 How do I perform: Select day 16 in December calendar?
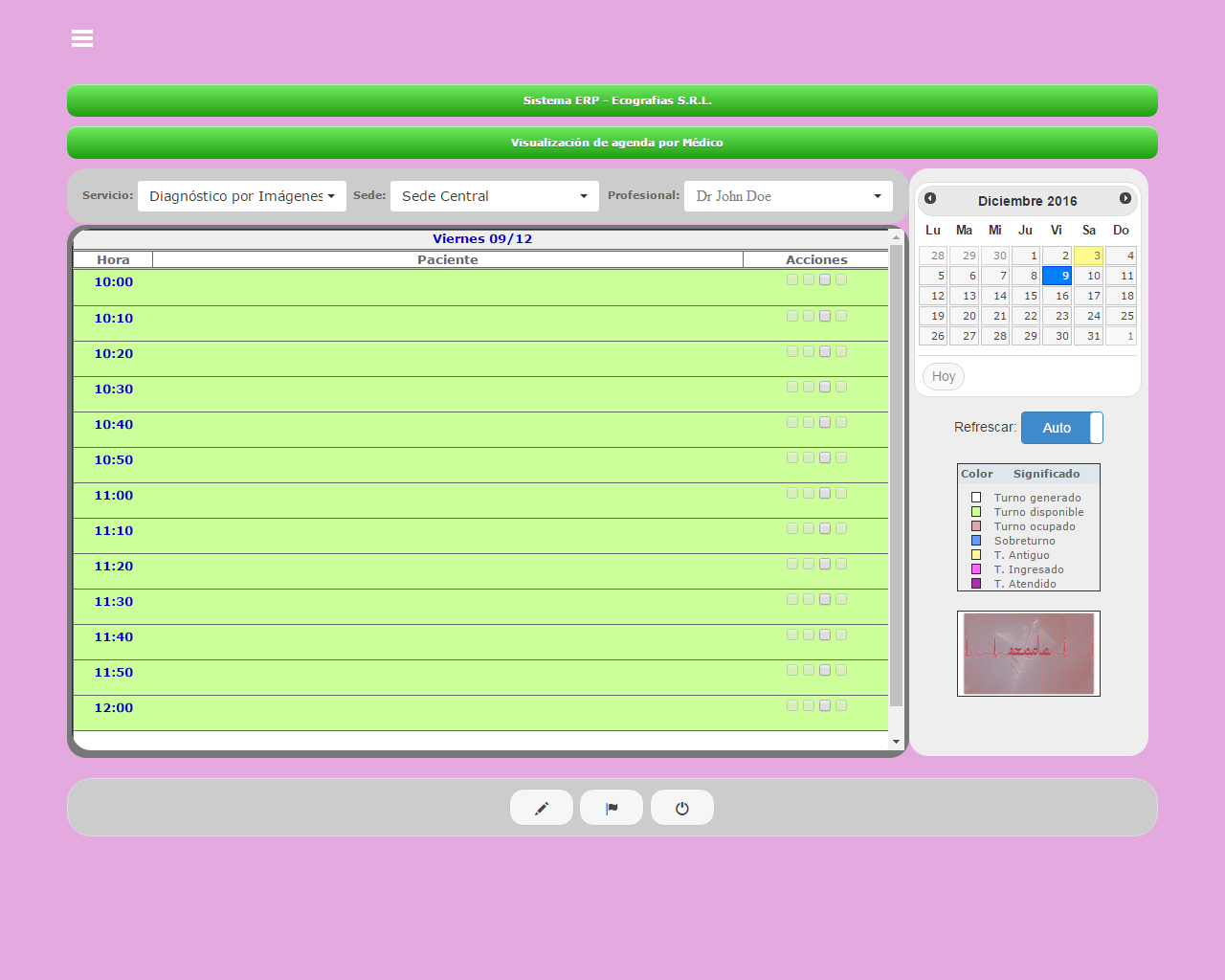click(1057, 296)
